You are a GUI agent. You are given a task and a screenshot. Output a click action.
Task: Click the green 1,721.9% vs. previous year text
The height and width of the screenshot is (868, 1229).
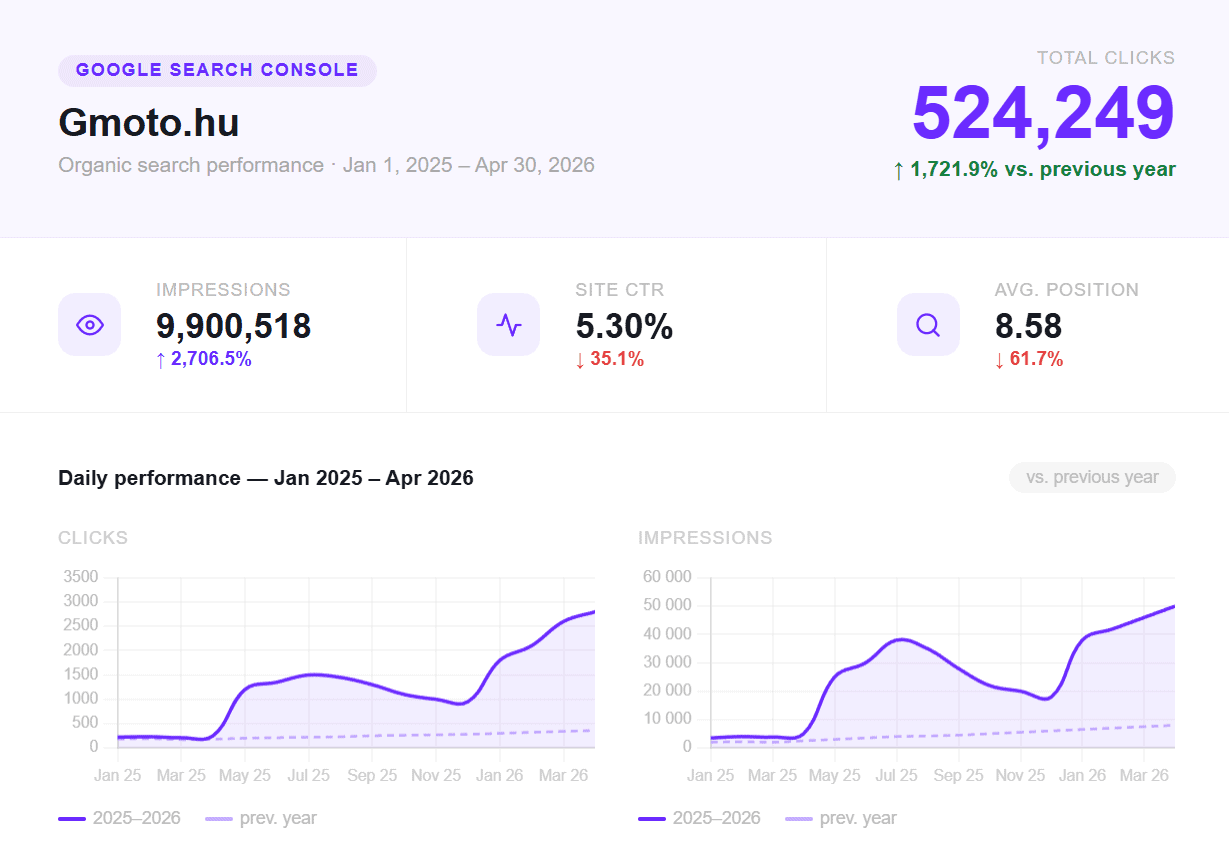[1034, 170]
